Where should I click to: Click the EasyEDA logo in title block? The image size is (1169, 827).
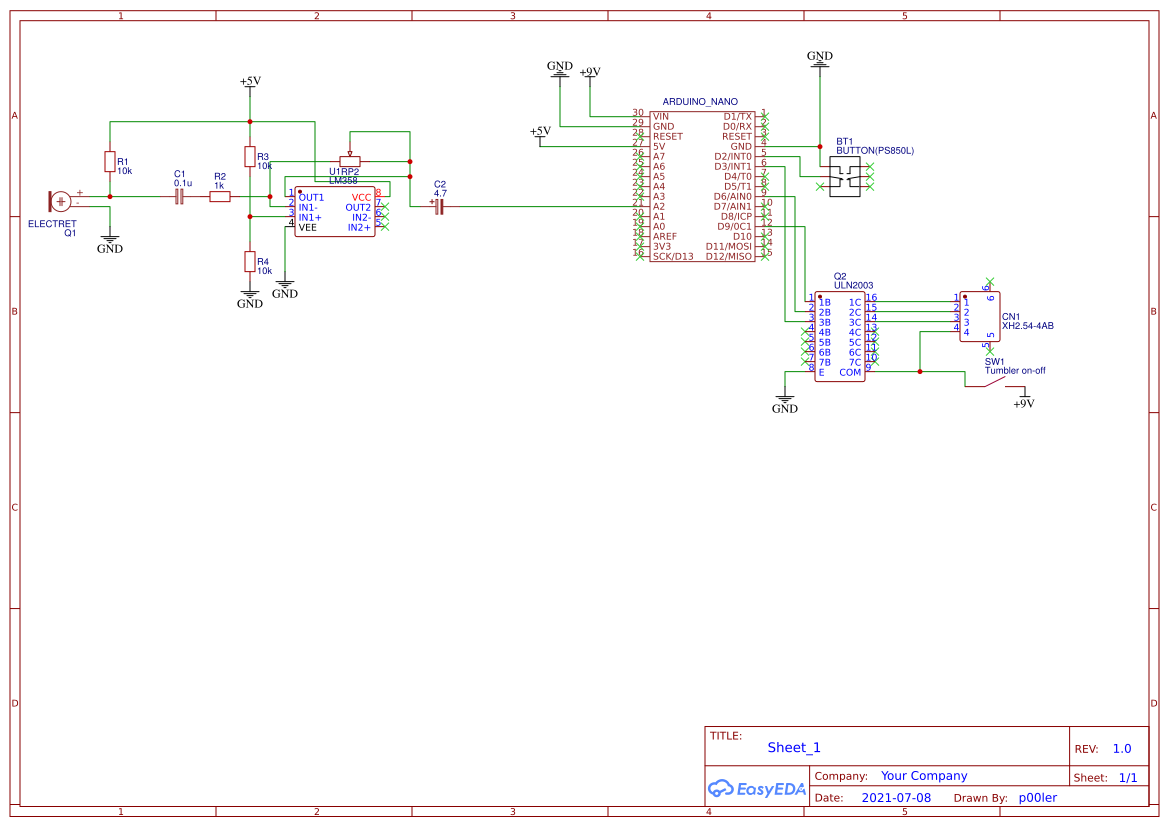coord(757,789)
